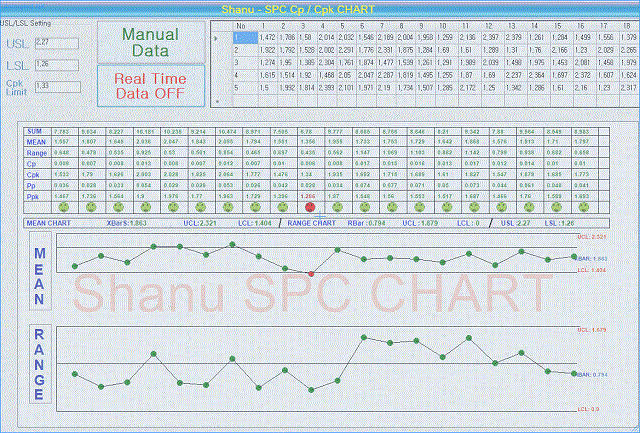
Task: Click the red point on the MEAN chart
Action: click(311, 274)
